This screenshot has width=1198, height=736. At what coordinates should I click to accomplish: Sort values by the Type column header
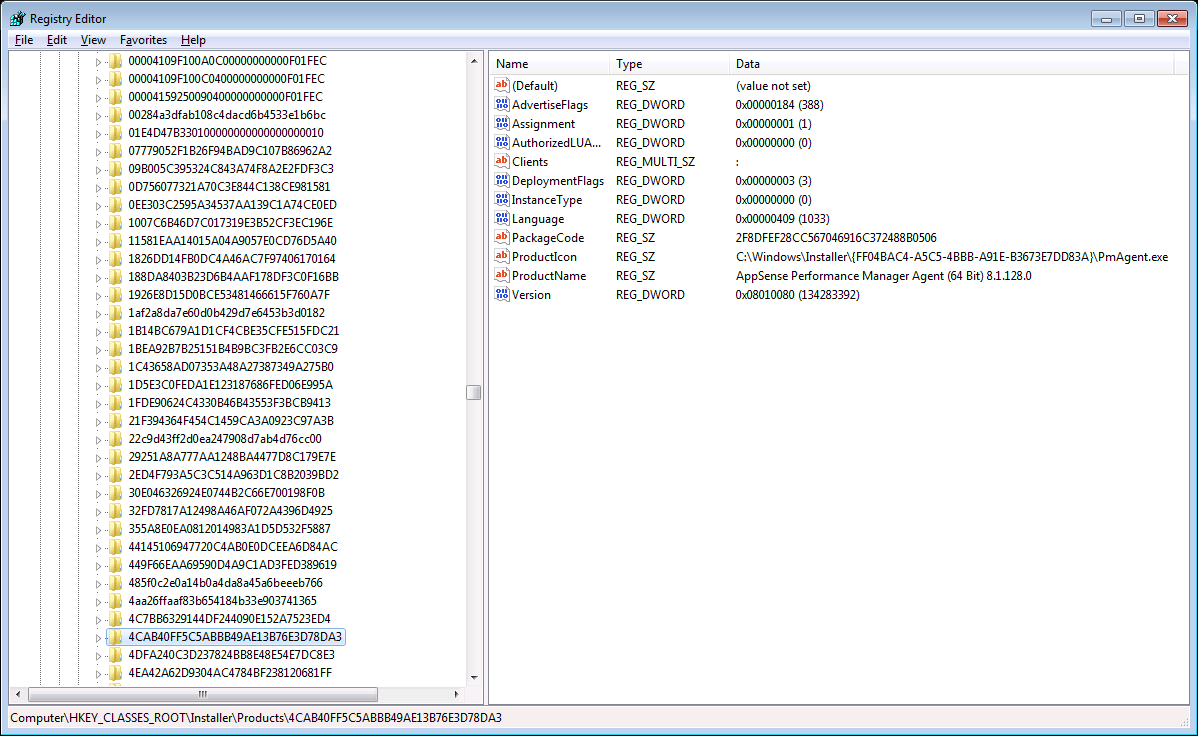[669, 64]
